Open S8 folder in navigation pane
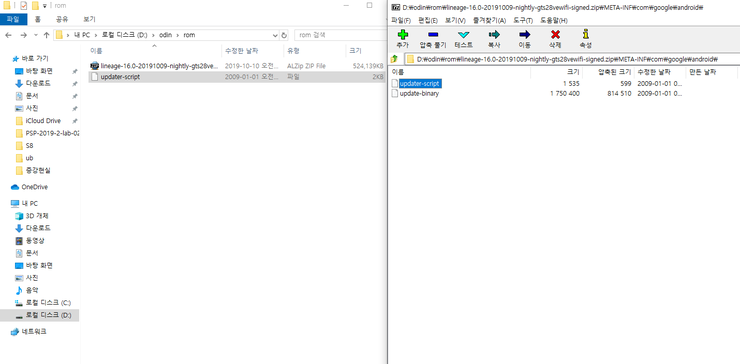 tap(29, 145)
